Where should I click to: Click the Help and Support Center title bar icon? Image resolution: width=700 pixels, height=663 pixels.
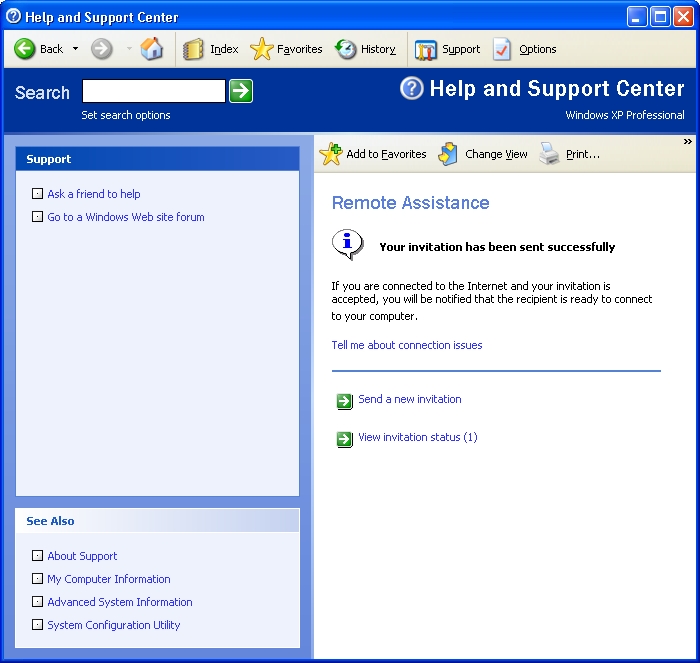pyautogui.click(x=13, y=16)
